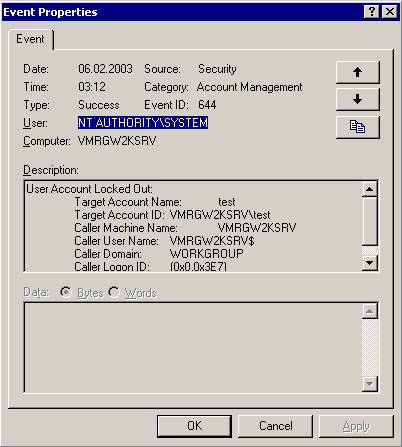Click highlighted NT AUTHORITY\SYSTEM user field
This screenshot has width=402, height=447.
[x=143, y=123]
